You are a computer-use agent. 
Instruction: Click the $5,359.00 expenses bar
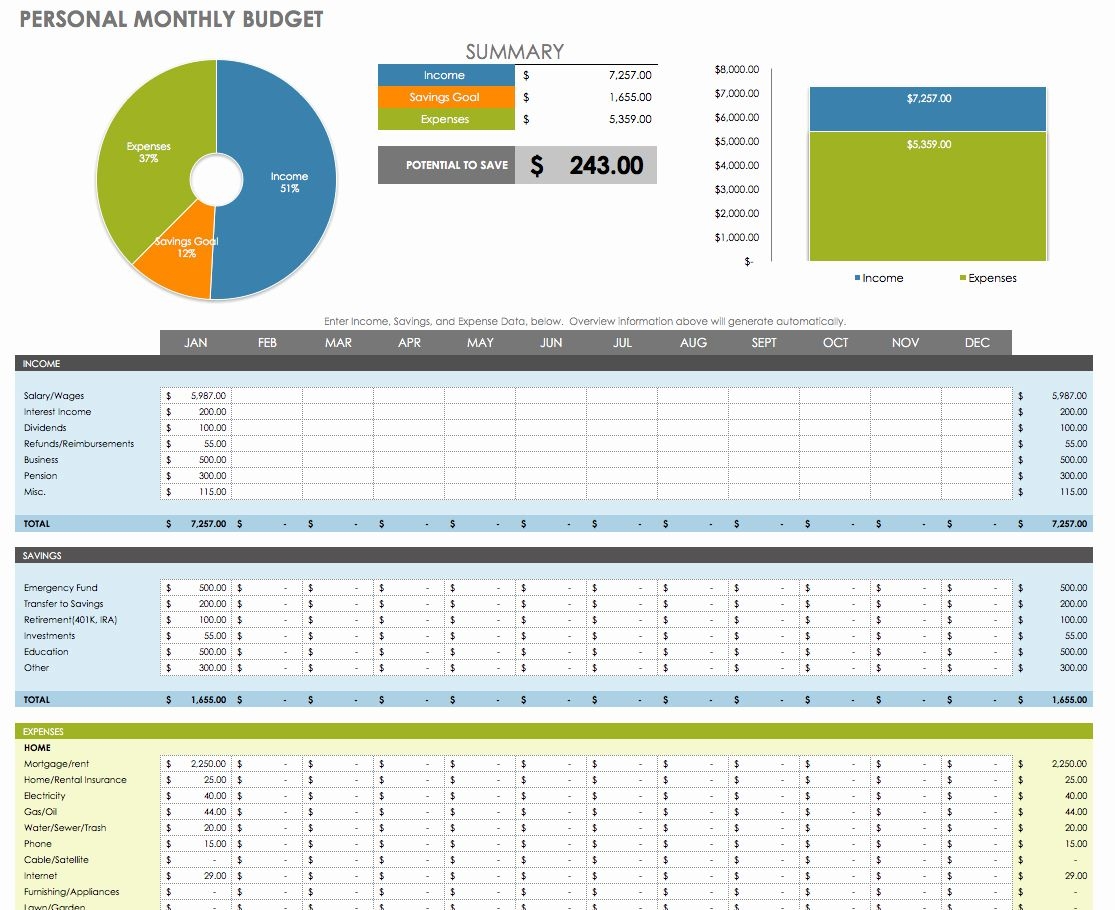coord(928,196)
